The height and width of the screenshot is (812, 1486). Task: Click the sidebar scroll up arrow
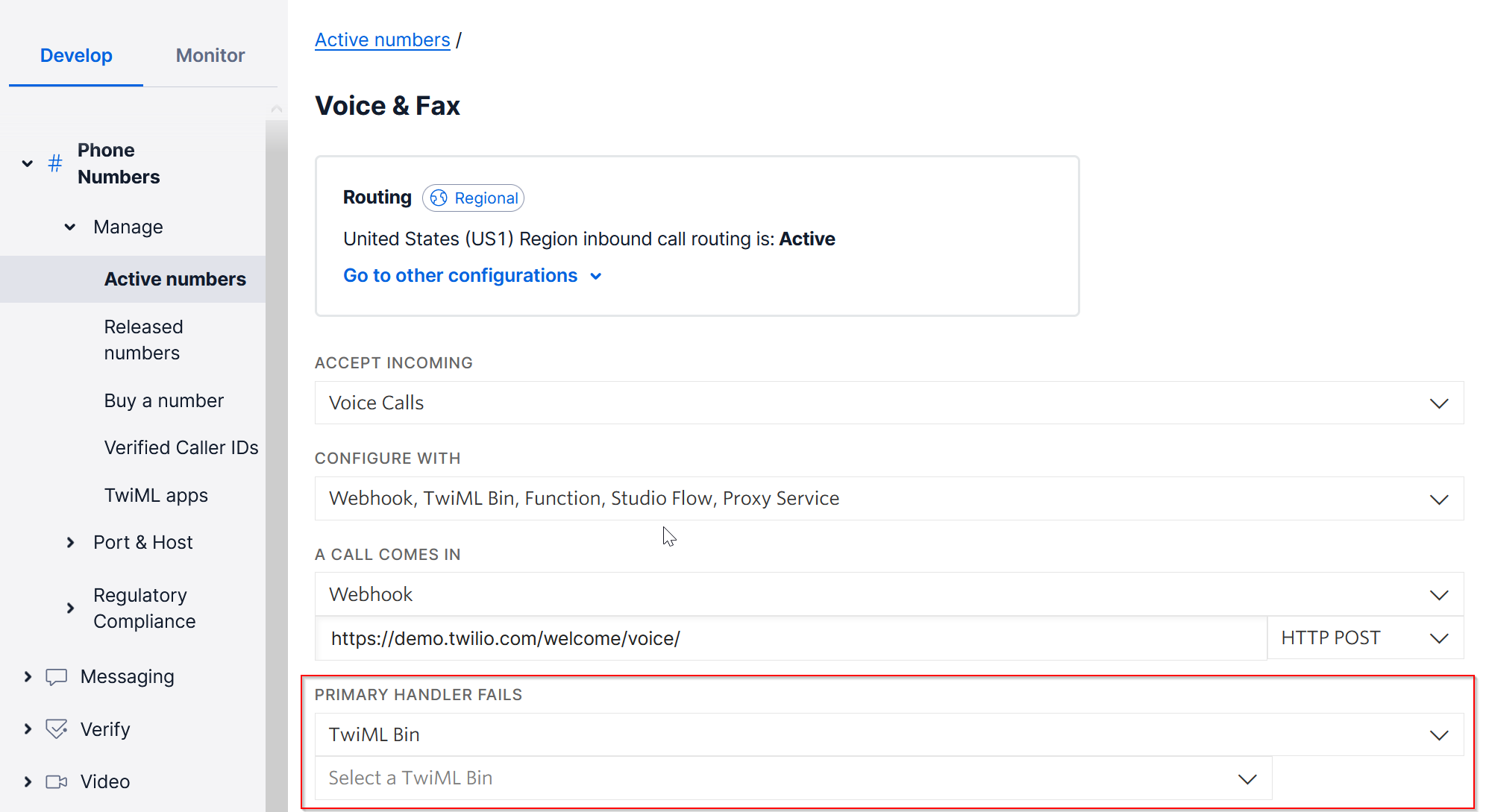[x=276, y=109]
